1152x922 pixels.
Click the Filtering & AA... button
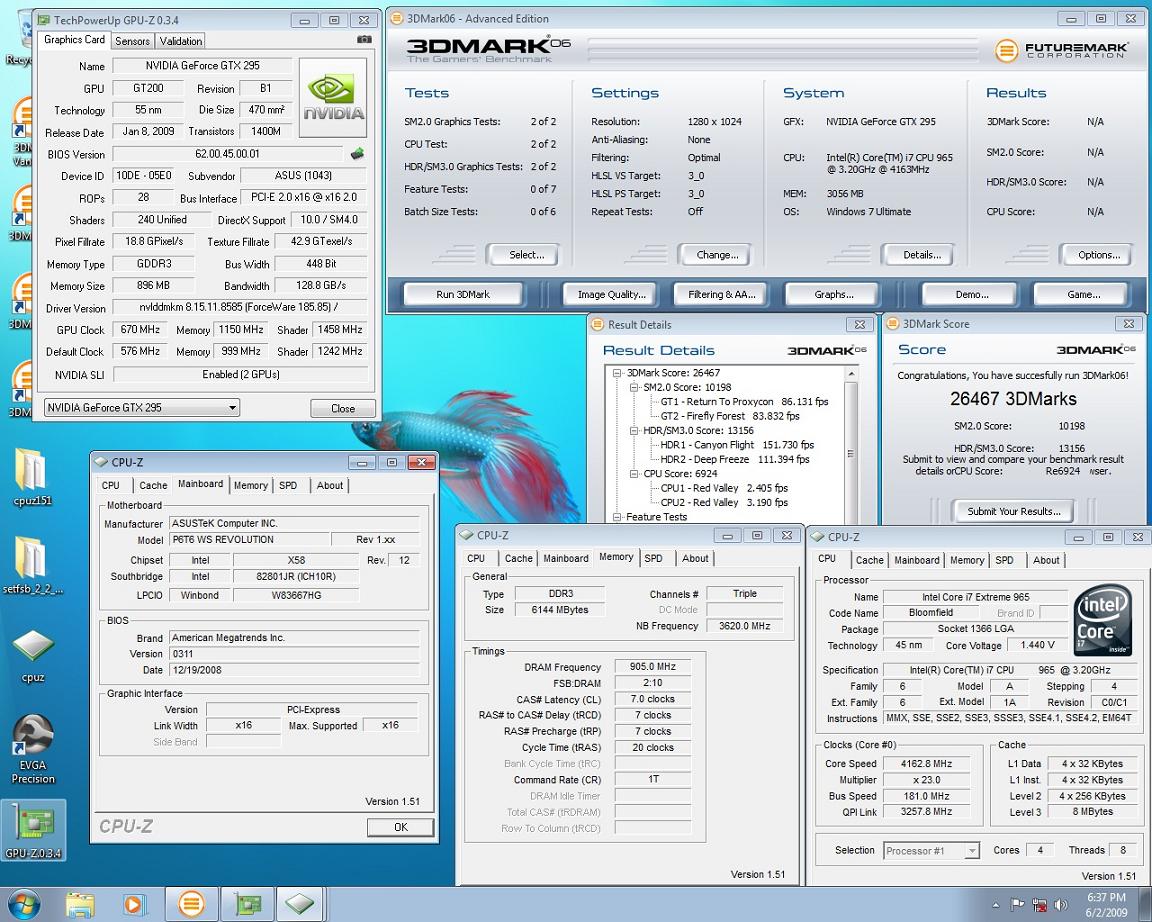tap(721, 295)
